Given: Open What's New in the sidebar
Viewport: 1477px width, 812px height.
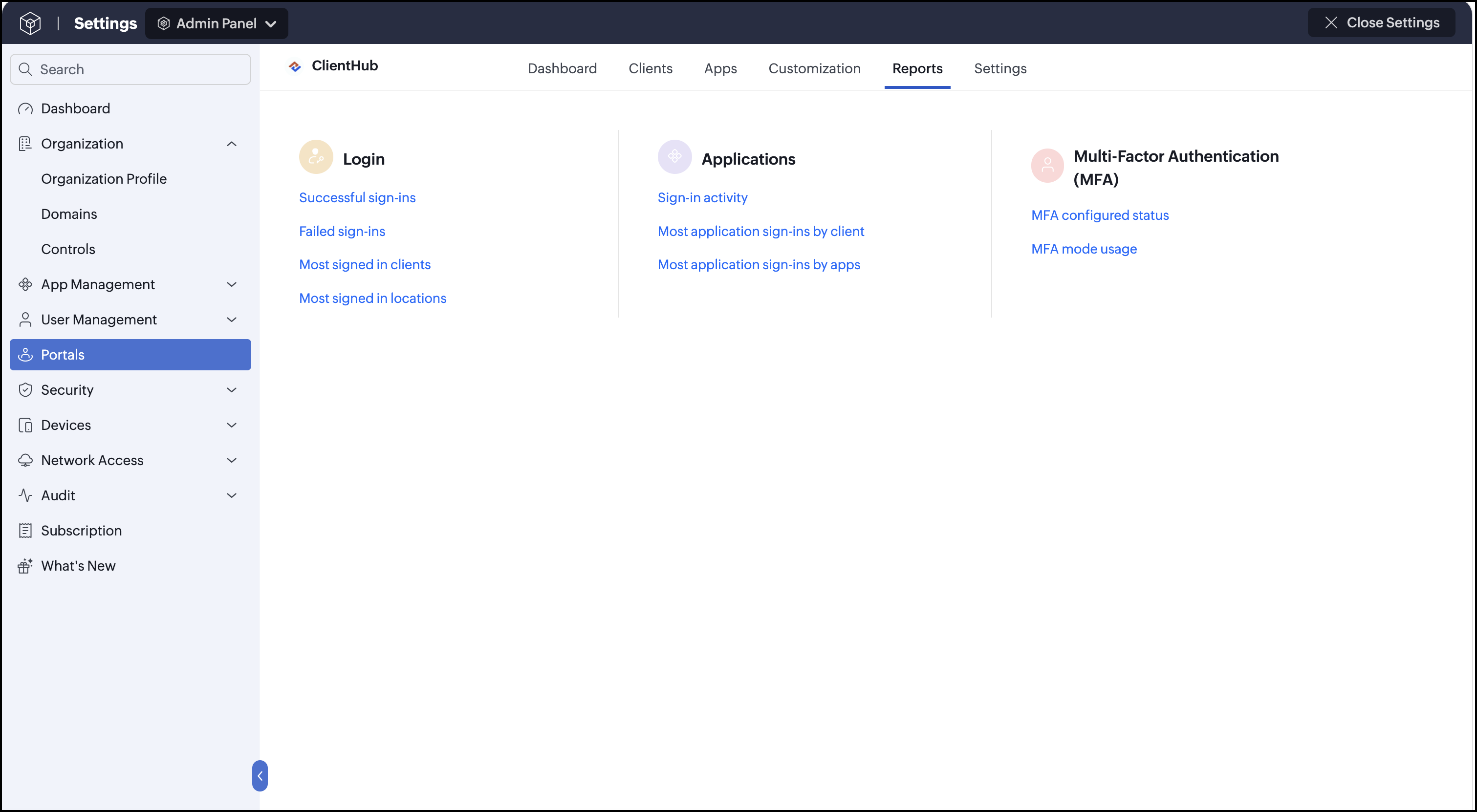Looking at the screenshot, I should pos(130,566).
